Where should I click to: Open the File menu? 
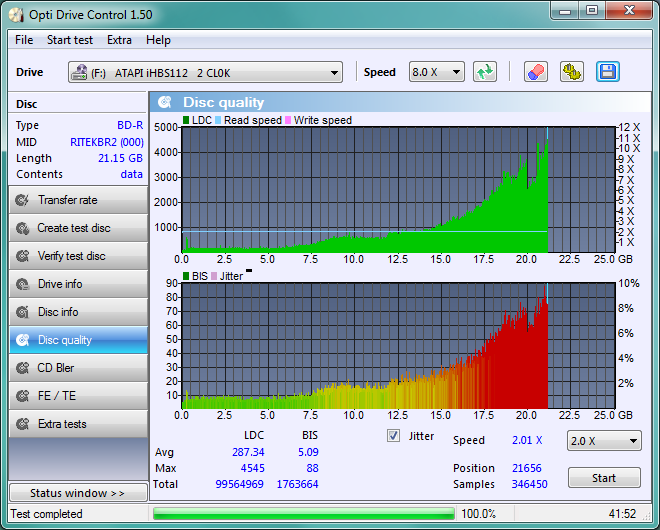click(24, 40)
